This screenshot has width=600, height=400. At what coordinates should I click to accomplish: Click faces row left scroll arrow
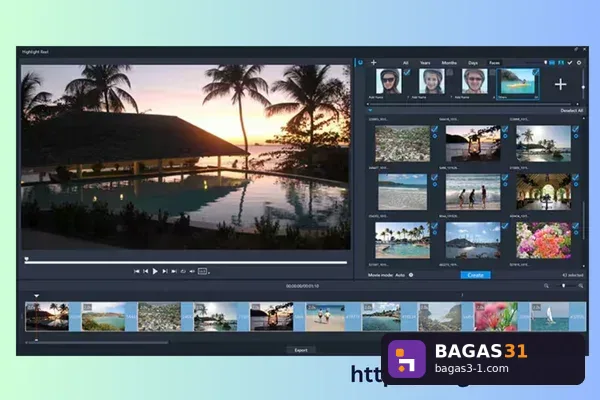(x=368, y=104)
